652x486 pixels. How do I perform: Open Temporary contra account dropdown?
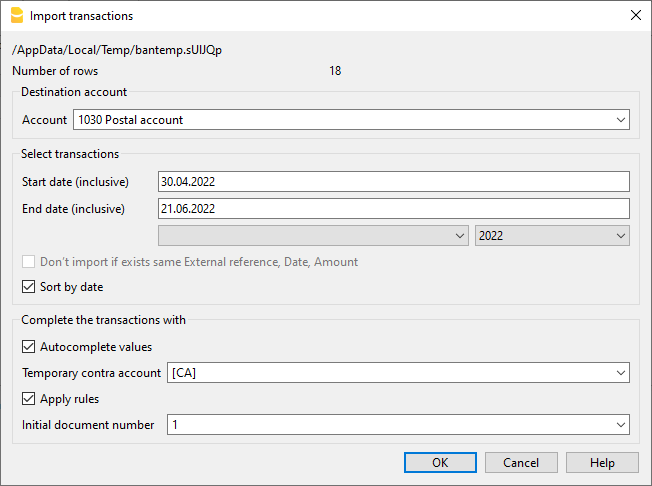(398, 373)
